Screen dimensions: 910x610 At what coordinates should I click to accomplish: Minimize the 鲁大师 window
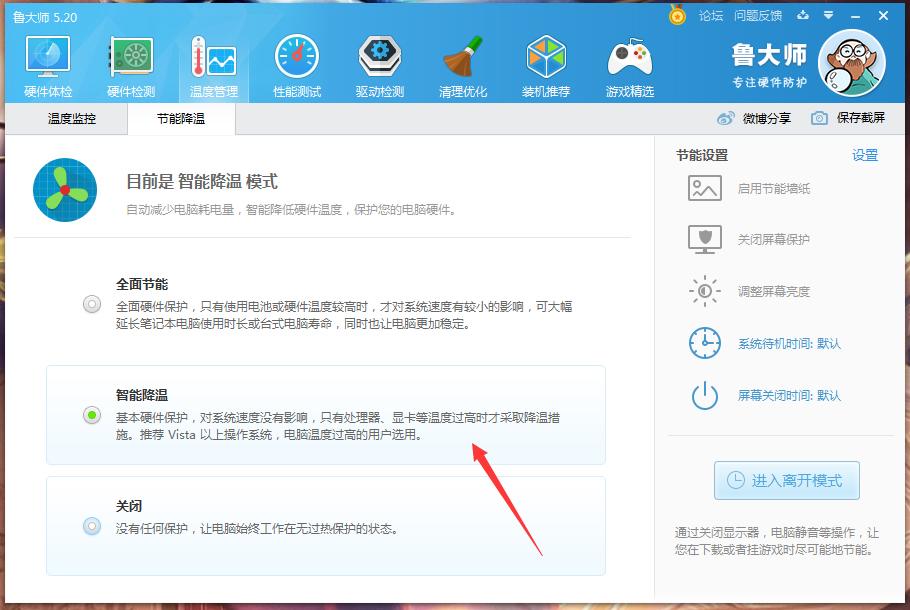(855, 16)
